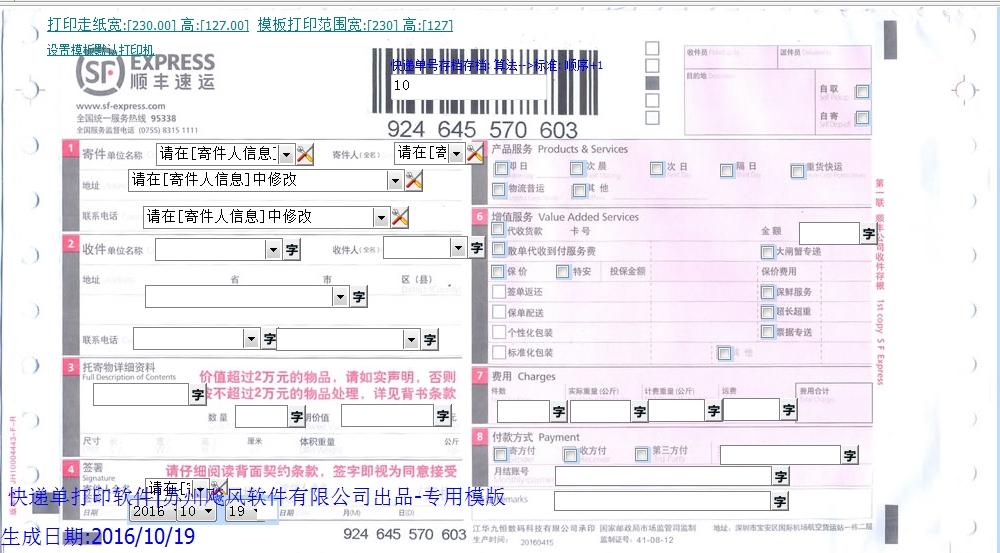Image resolution: width=1000 pixels, height=553 pixels.
Task: Enable 保价 checkbox
Action: pyautogui.click(x=498, y=272)
